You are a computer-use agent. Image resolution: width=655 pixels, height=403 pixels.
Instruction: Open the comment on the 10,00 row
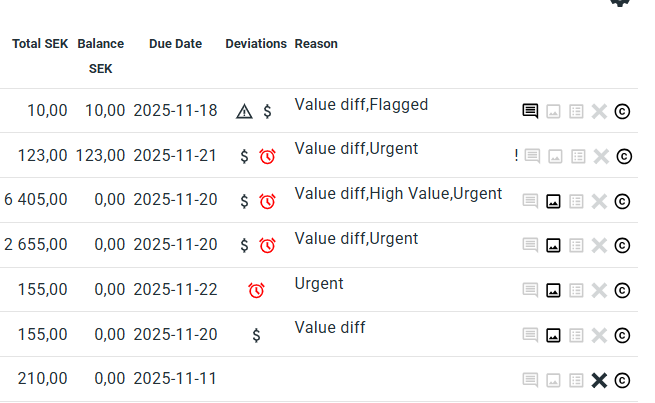530,111
